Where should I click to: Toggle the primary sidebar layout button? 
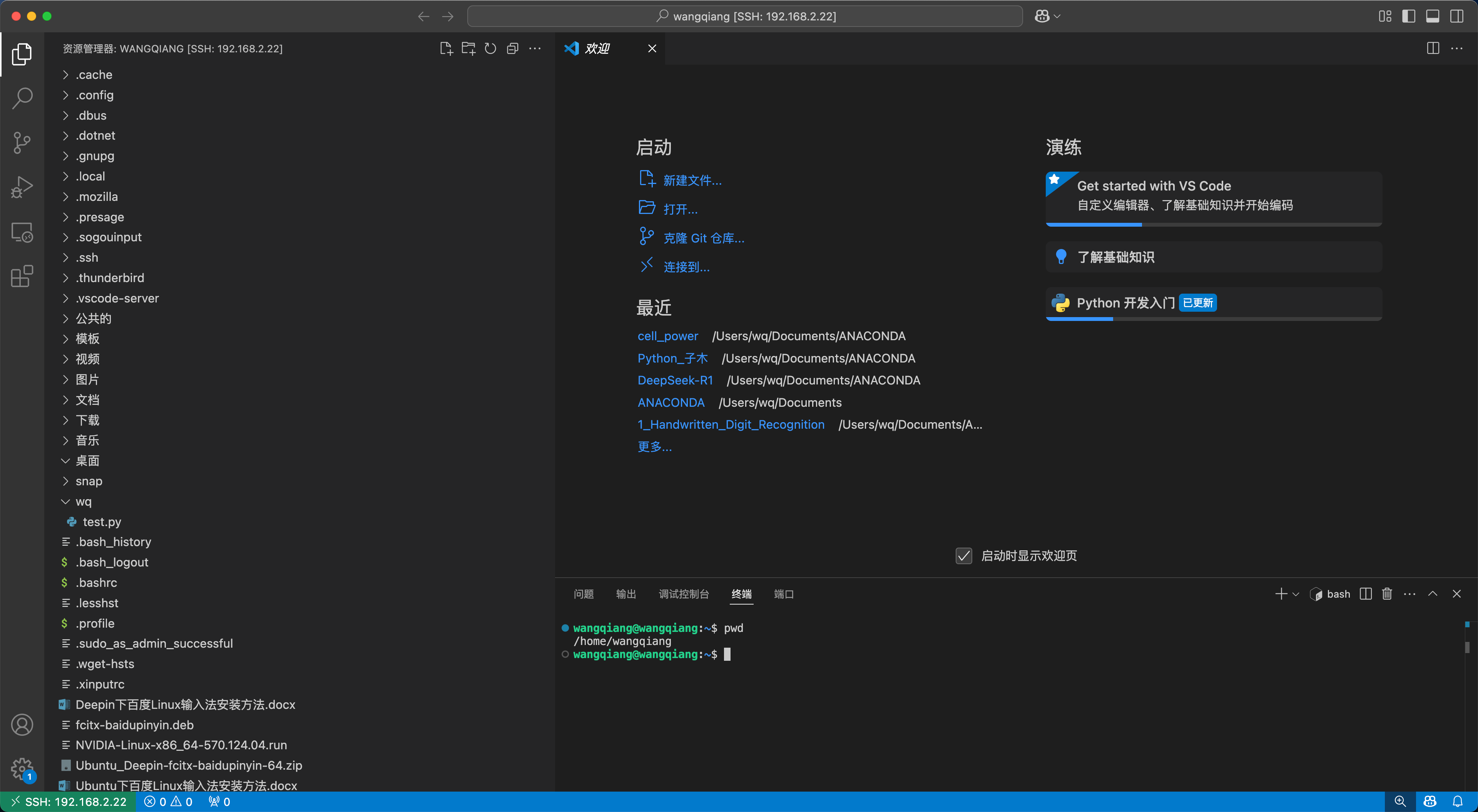[1409, 16]
